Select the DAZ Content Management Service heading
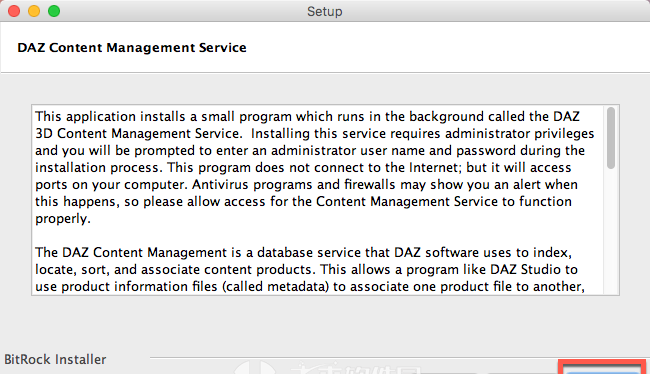The image size is (650, 374). (x=132, y=48)
